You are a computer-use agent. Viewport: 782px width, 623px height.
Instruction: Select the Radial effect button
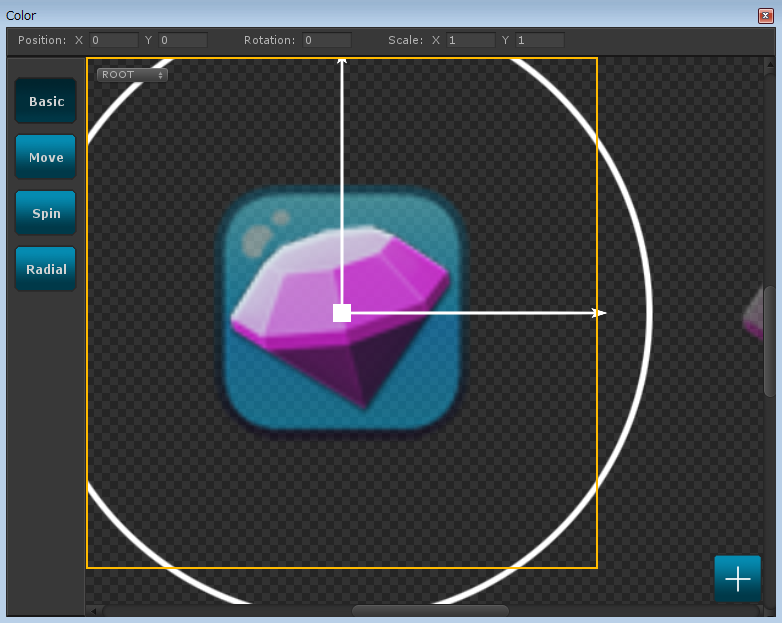click(46, 269)
